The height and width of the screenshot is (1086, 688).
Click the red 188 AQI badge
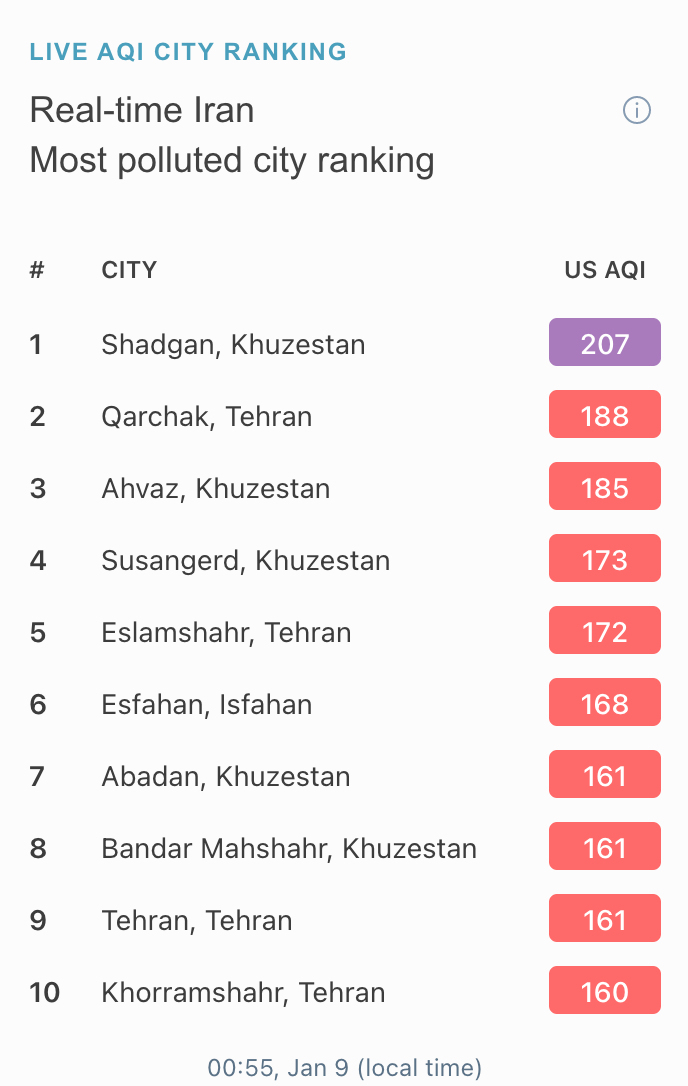pos(605,414)
